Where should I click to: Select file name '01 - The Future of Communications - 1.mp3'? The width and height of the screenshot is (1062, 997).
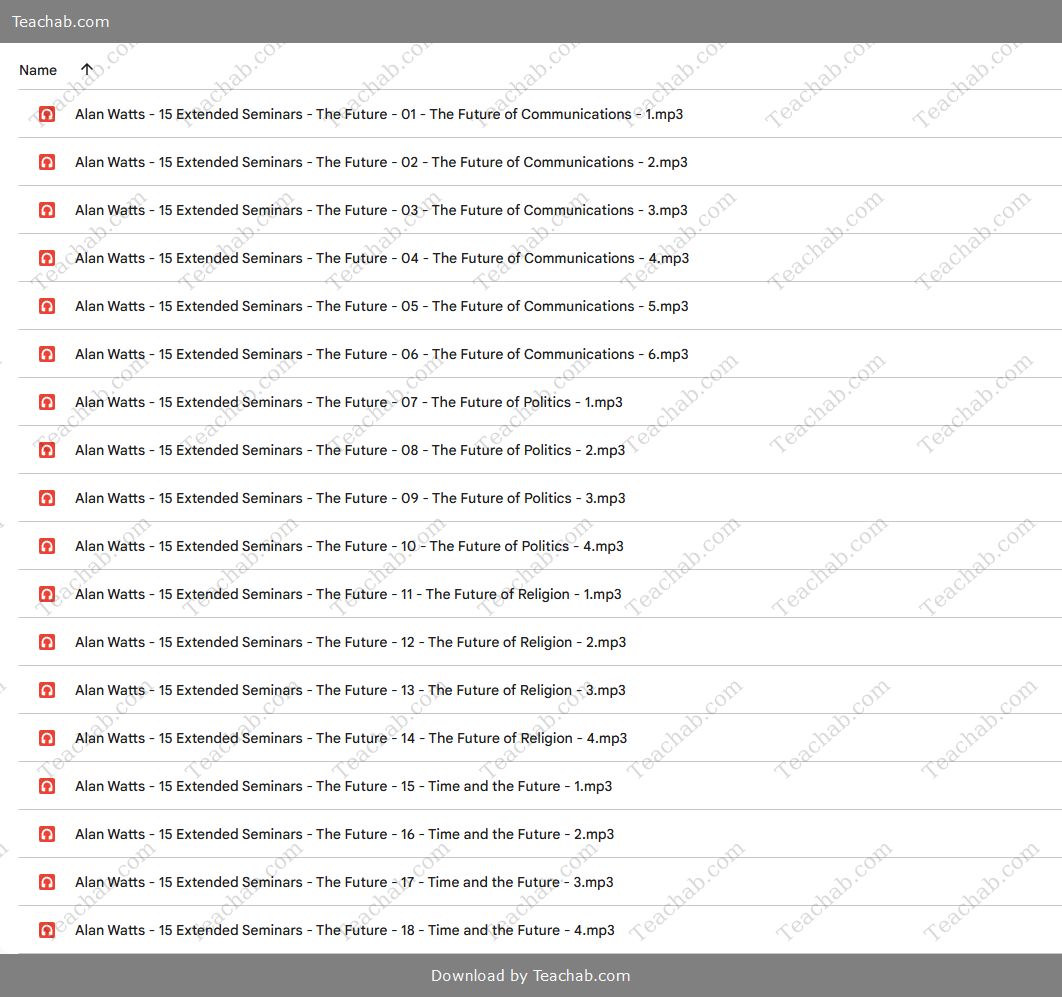pos(379,114)
